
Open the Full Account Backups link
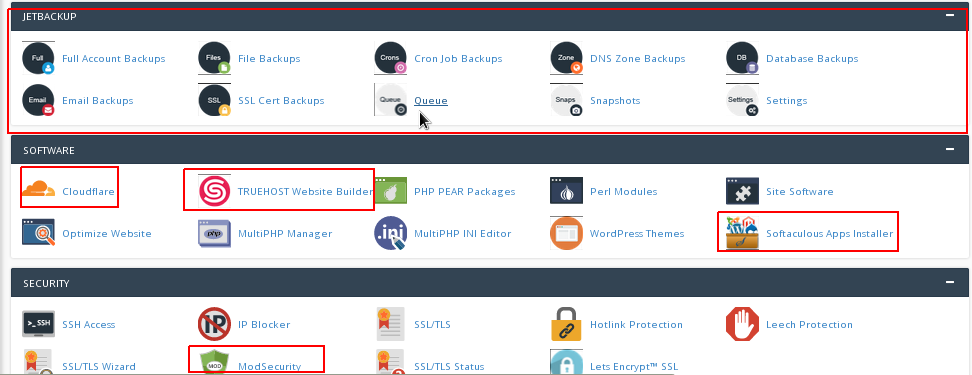point(113,58)
